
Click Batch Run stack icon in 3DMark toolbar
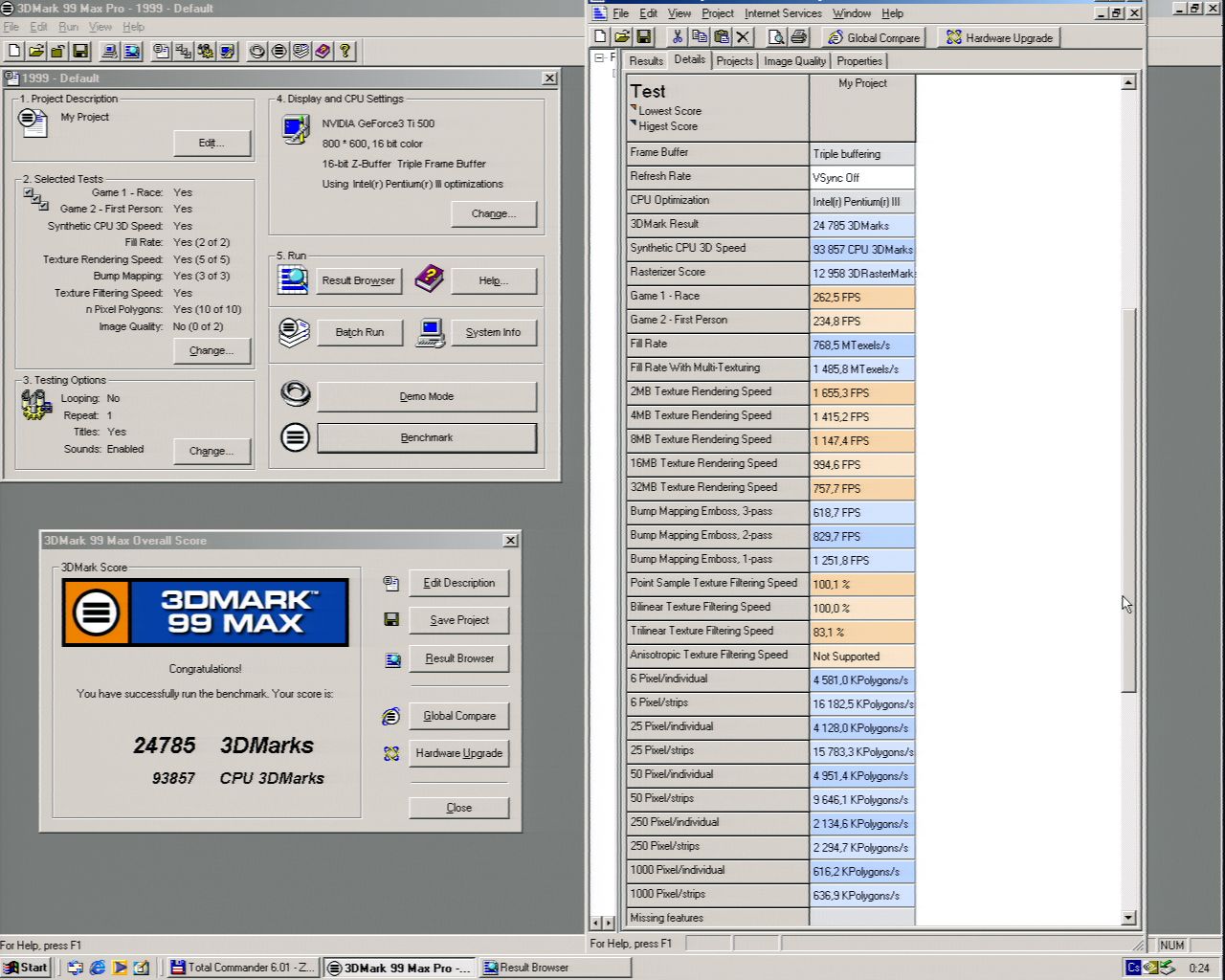pos(301,51)
